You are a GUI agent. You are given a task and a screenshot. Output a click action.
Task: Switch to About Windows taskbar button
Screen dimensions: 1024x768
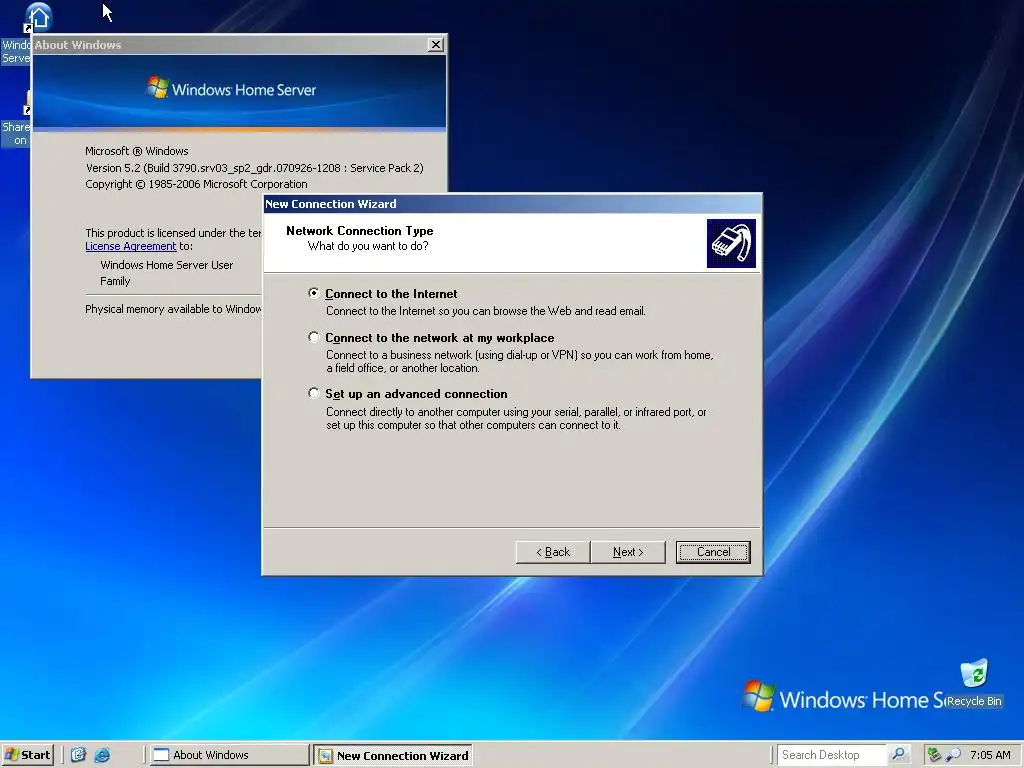pos(229,755)
